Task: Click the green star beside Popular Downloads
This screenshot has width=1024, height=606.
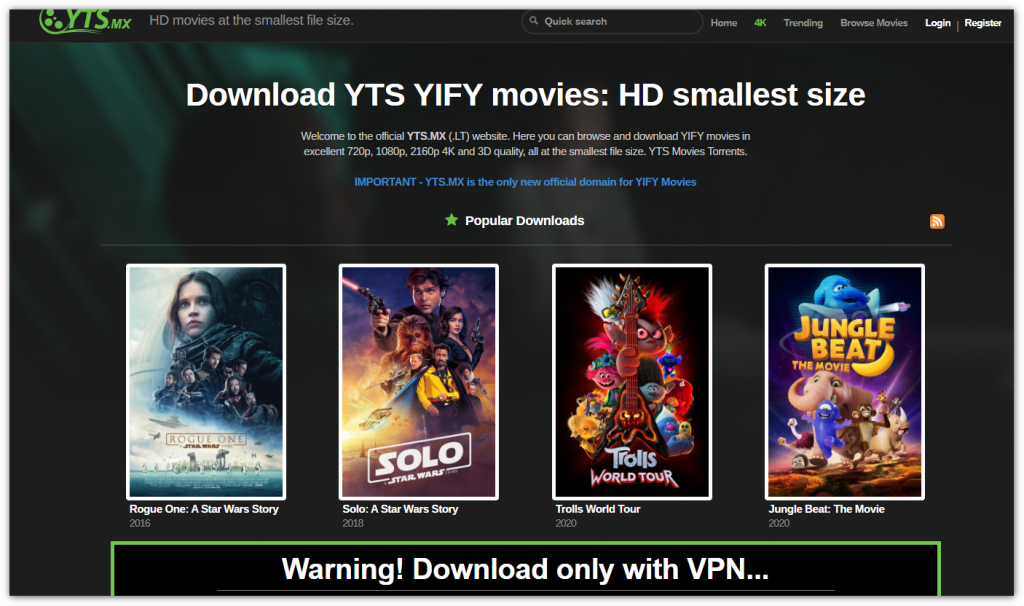Action: 451,220
